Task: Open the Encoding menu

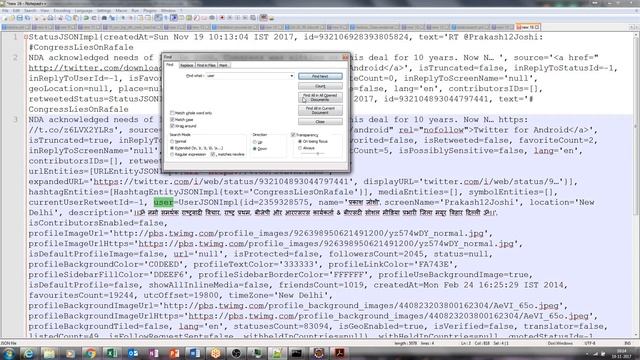Action: click(62, 11)
